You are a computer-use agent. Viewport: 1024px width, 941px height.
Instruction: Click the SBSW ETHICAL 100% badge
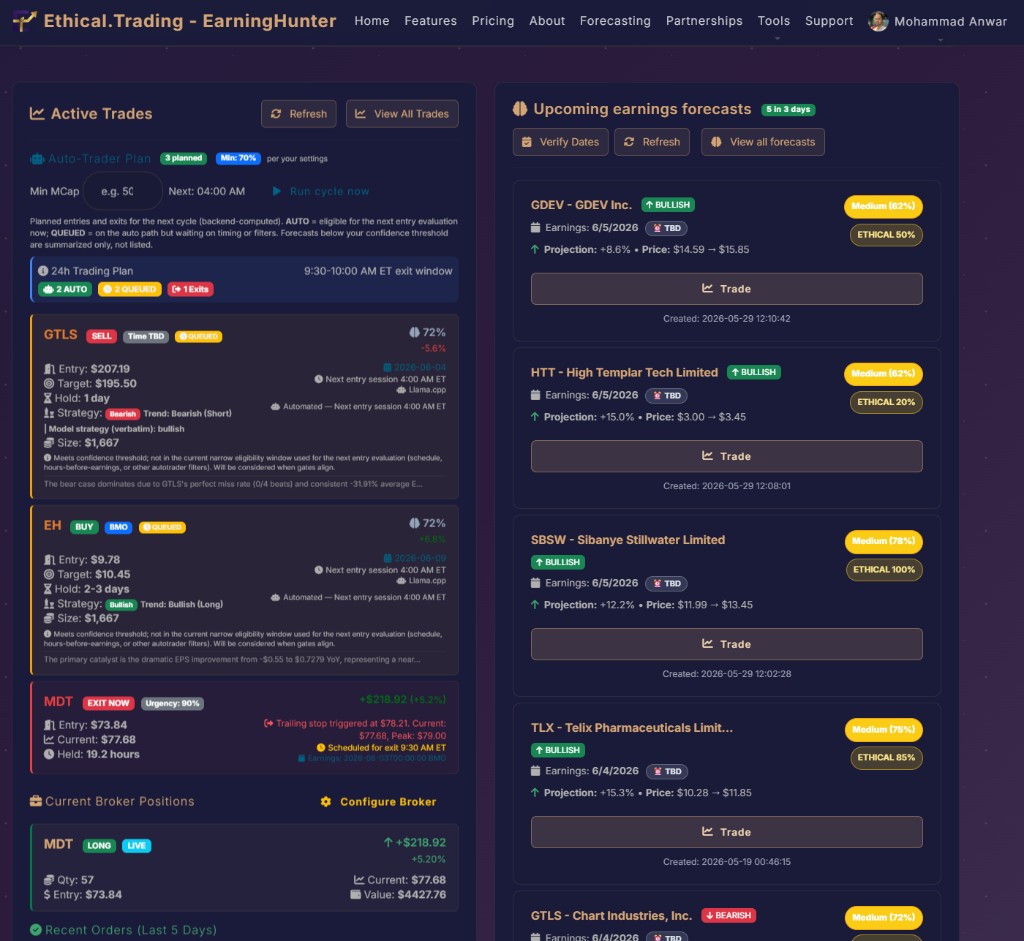pyautogui.click(x=884, y=569)
